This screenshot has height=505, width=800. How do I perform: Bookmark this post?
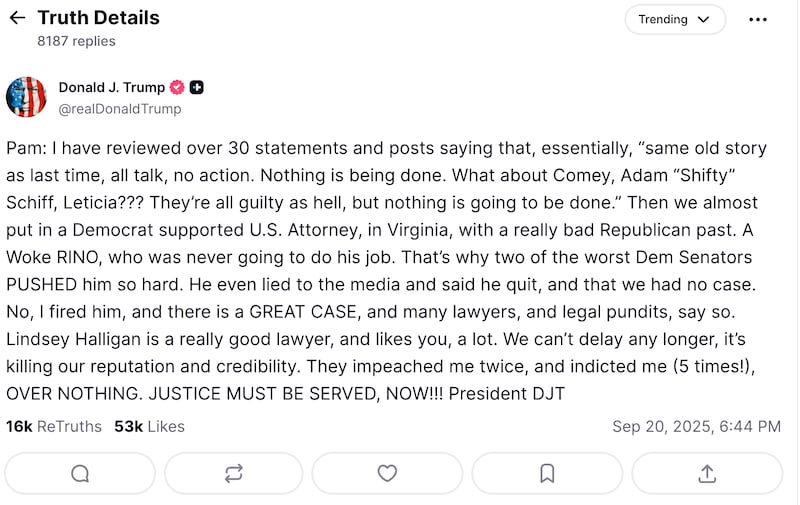pyautogui.click(x=547, y=473)
